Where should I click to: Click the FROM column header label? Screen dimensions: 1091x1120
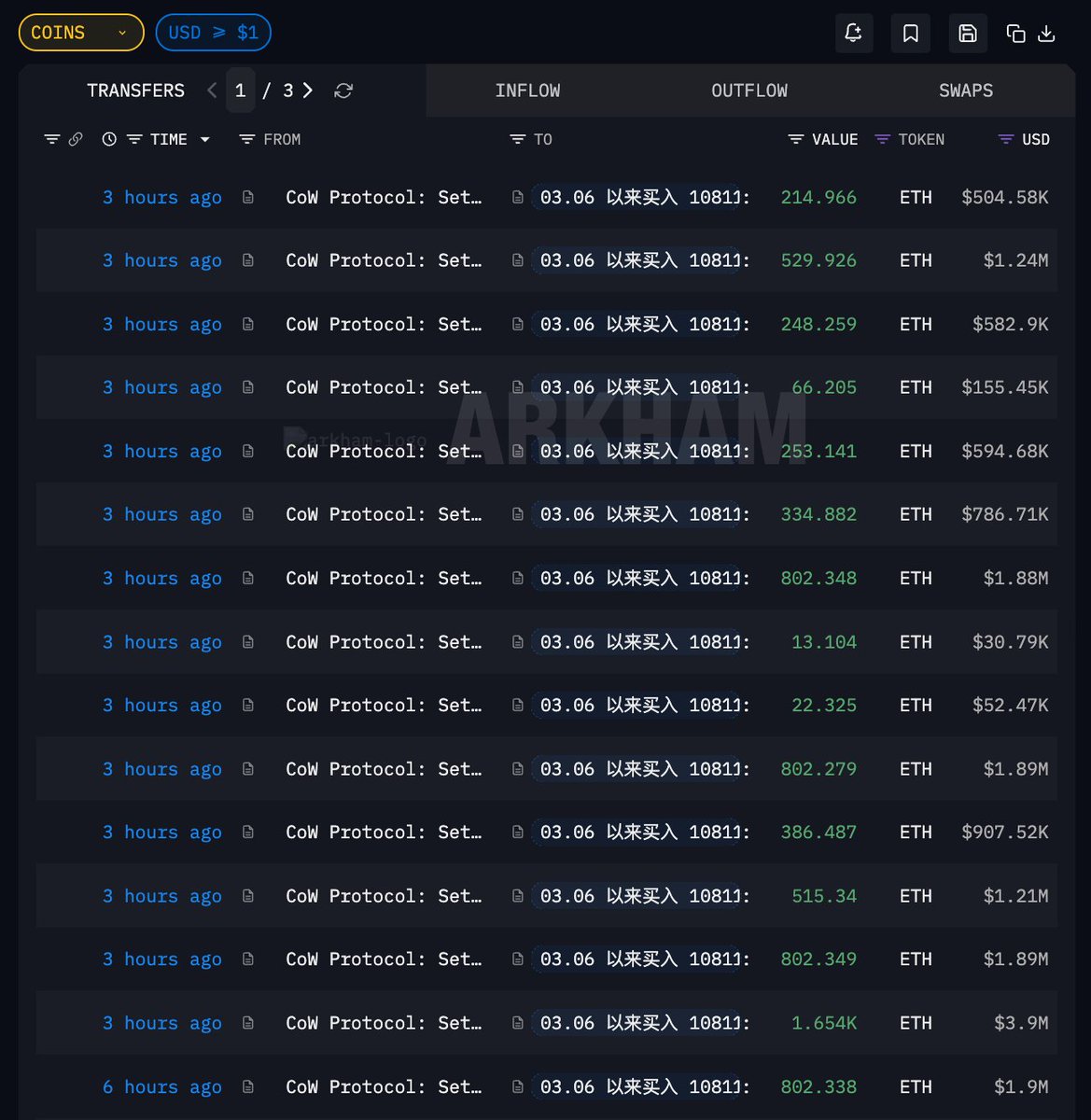click(x=282, y=139)
